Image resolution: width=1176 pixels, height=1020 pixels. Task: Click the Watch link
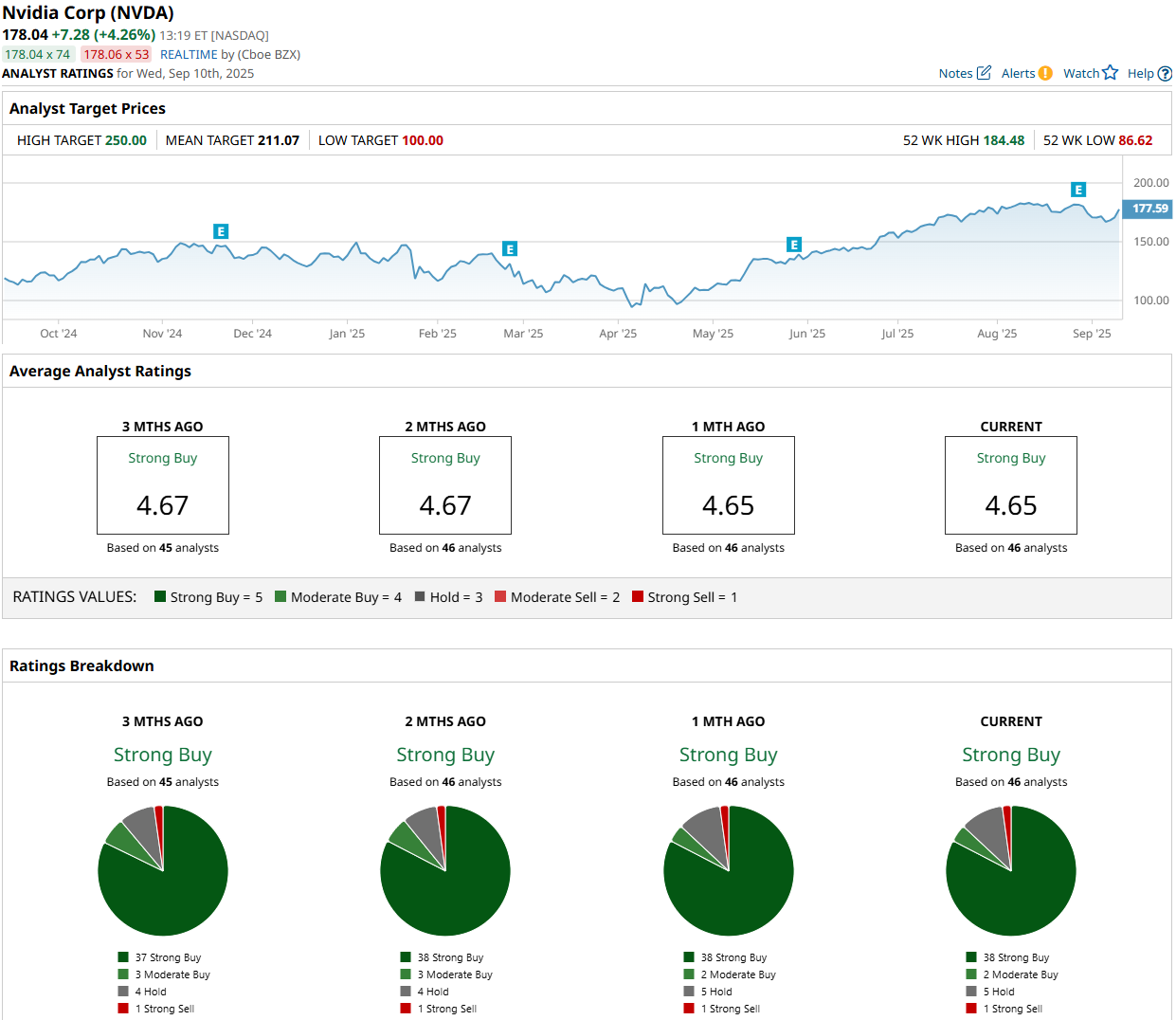coord(1081,73)
